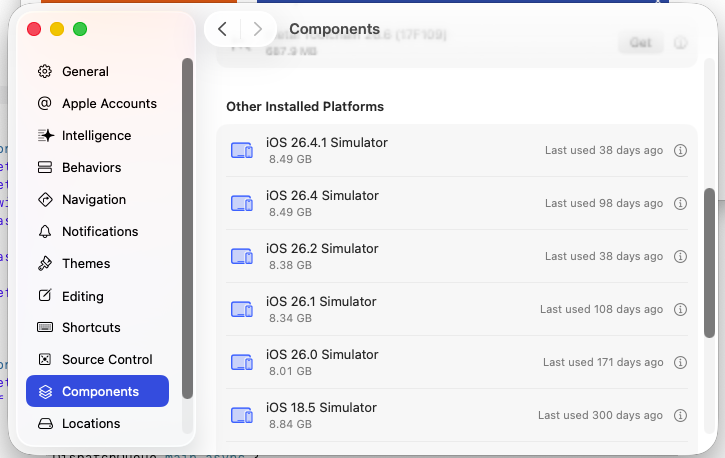725x458 pixels.
Task: Select the Shortcuts keyboard icon
Action: 45,327
